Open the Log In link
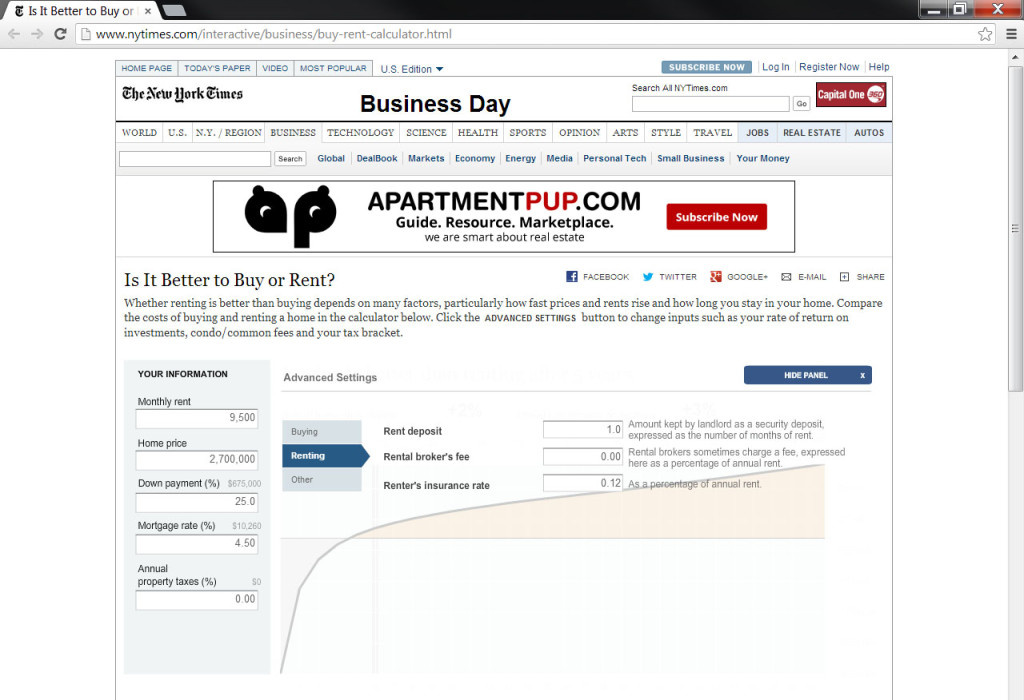The image size is (1024, 700). point(776,67)
